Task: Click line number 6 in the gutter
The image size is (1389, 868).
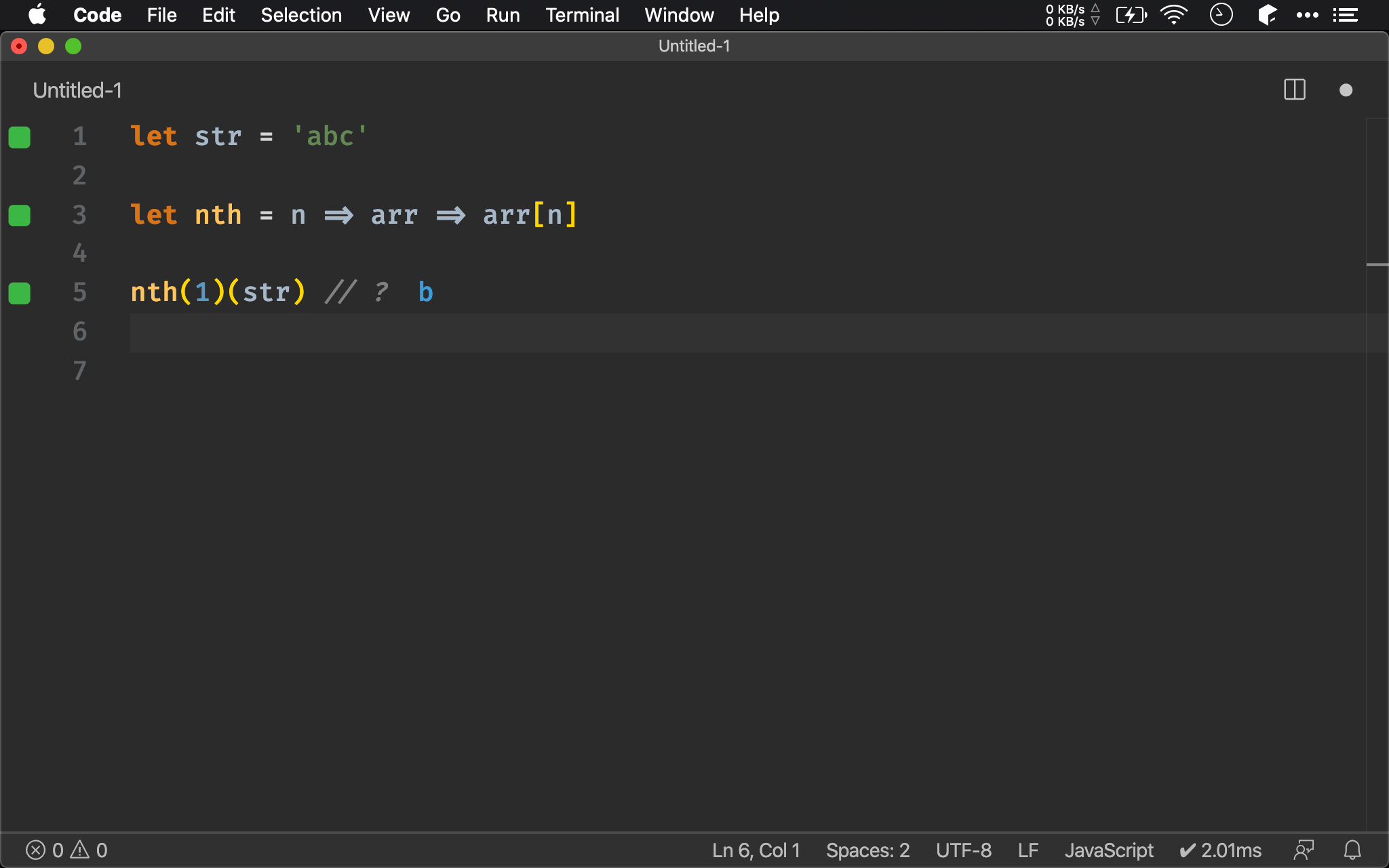Action: click(x=79, y=332)
